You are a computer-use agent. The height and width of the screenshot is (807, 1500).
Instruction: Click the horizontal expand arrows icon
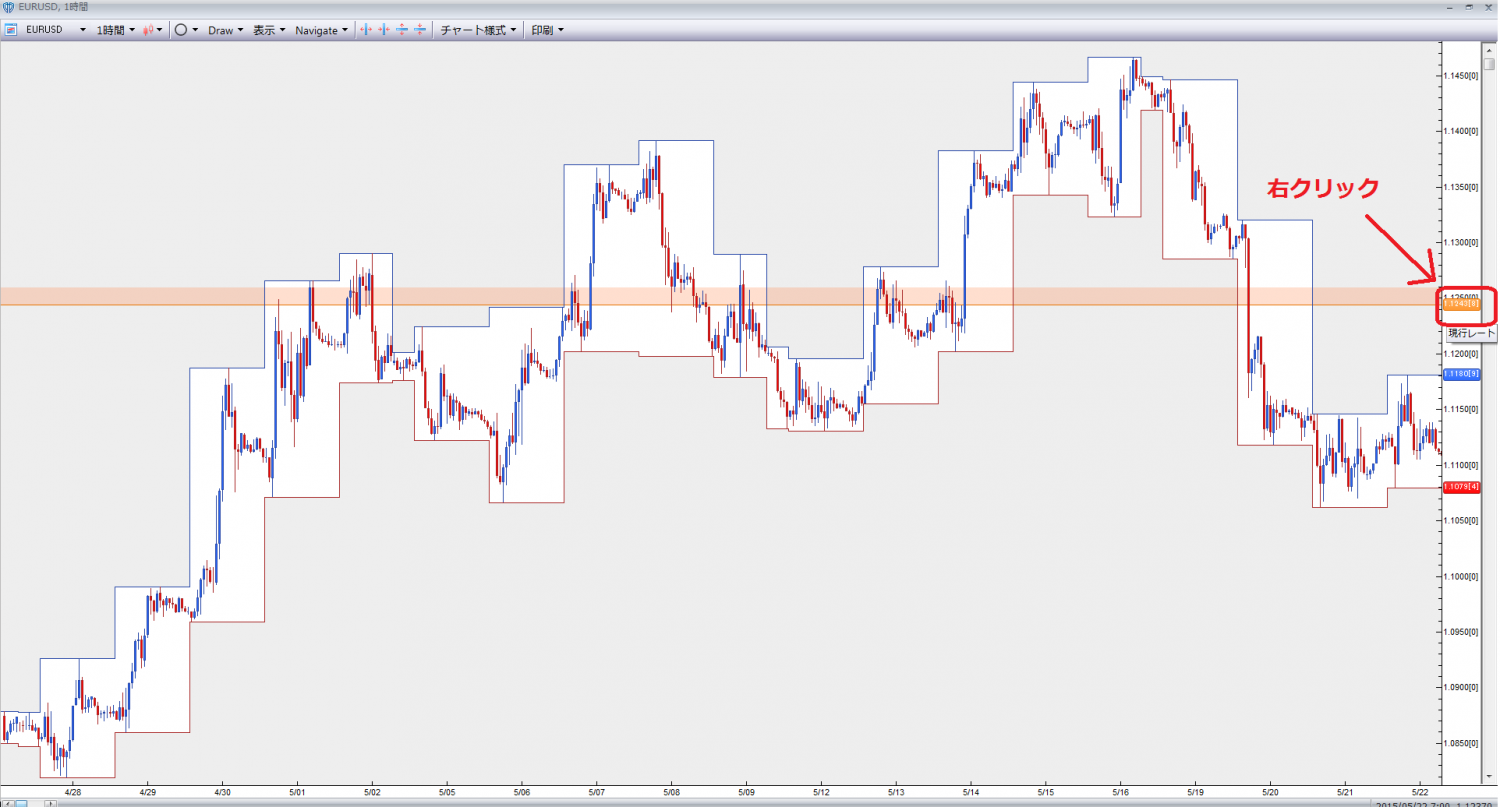[366, 30]
